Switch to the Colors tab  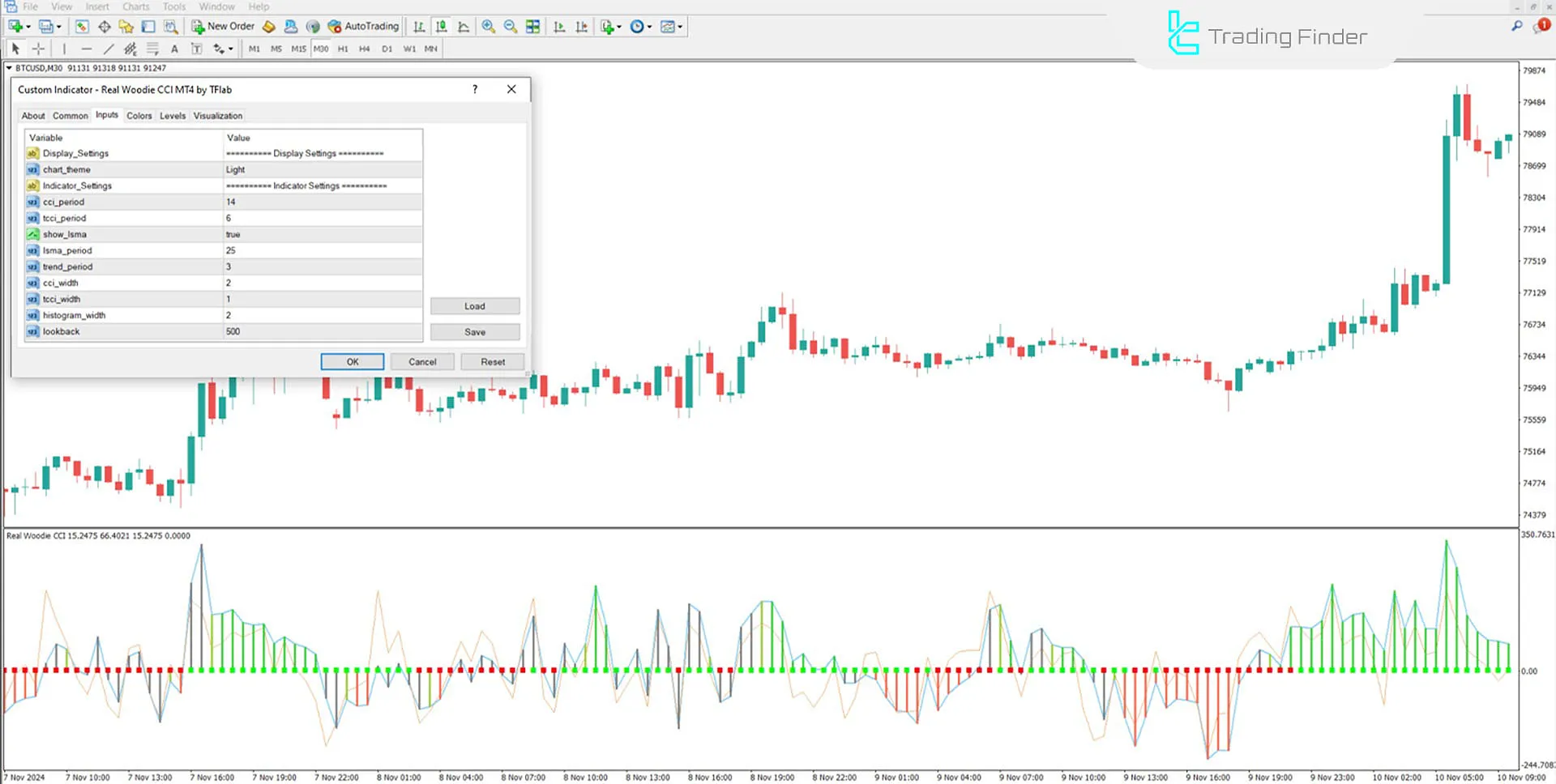coord(139,115)
